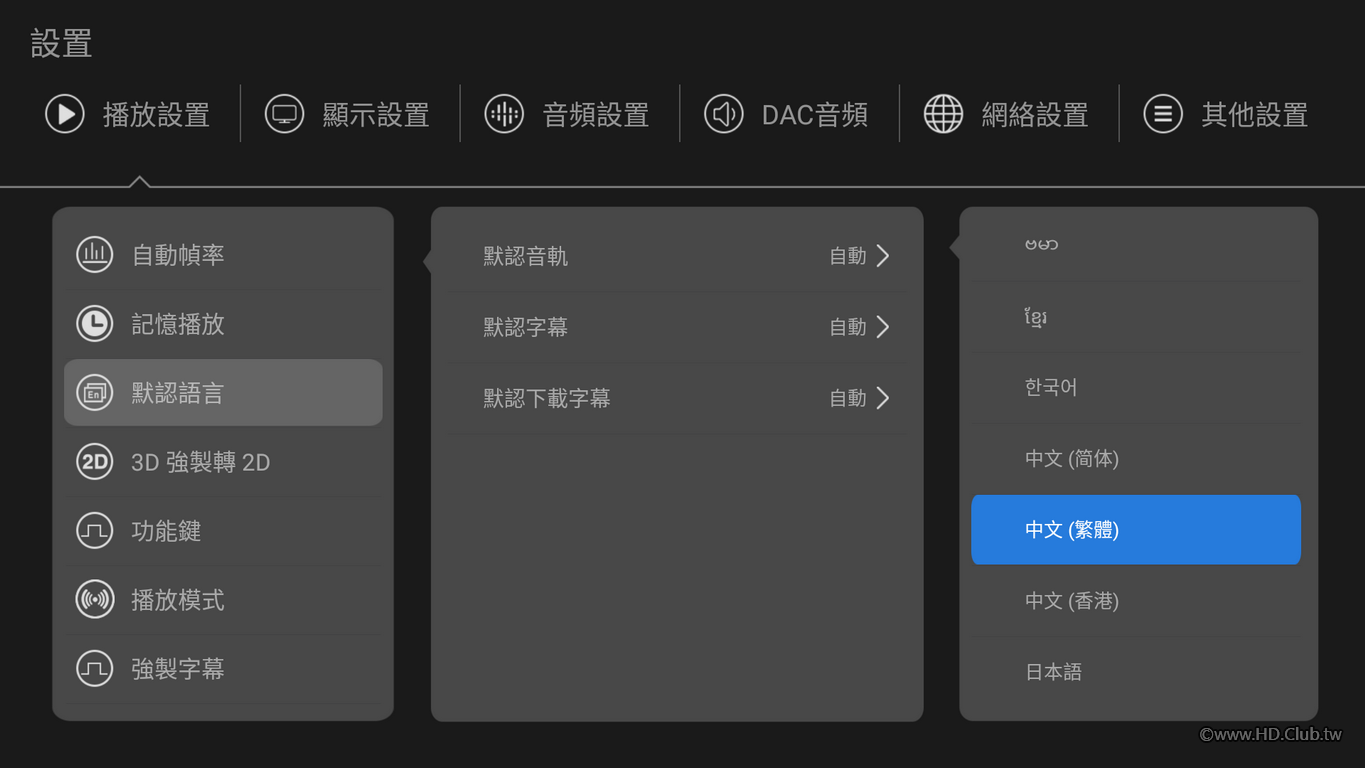
Task: Select 自動幀率 in the sidebar
Action: 223,254
